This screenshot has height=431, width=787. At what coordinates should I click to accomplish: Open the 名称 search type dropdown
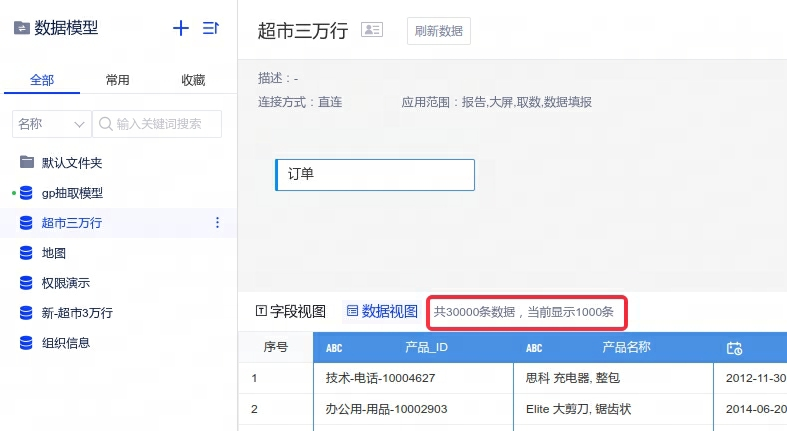[x=51, y=124]
